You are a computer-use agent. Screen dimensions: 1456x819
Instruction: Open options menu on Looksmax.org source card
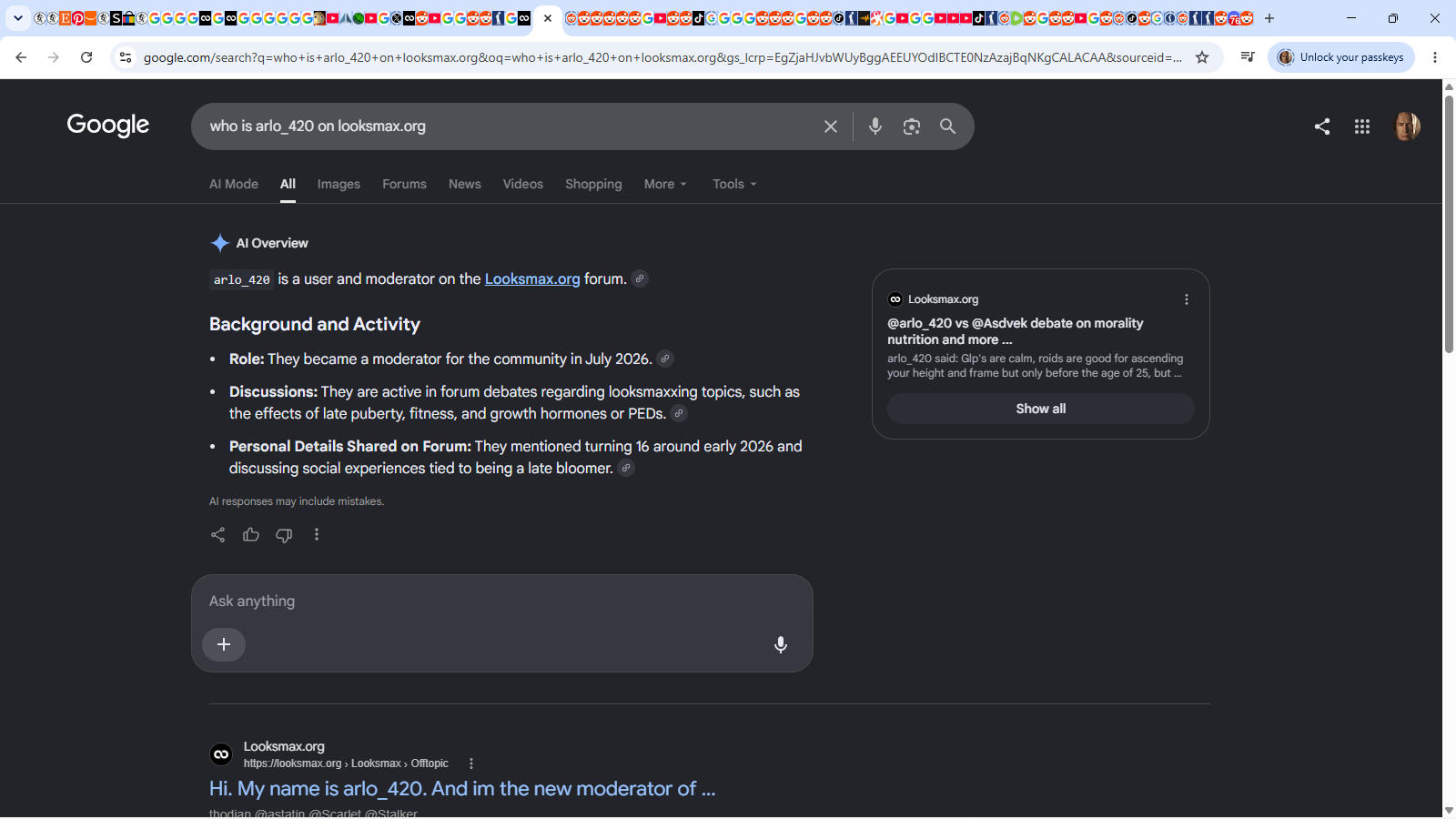tap(1187, 299)
